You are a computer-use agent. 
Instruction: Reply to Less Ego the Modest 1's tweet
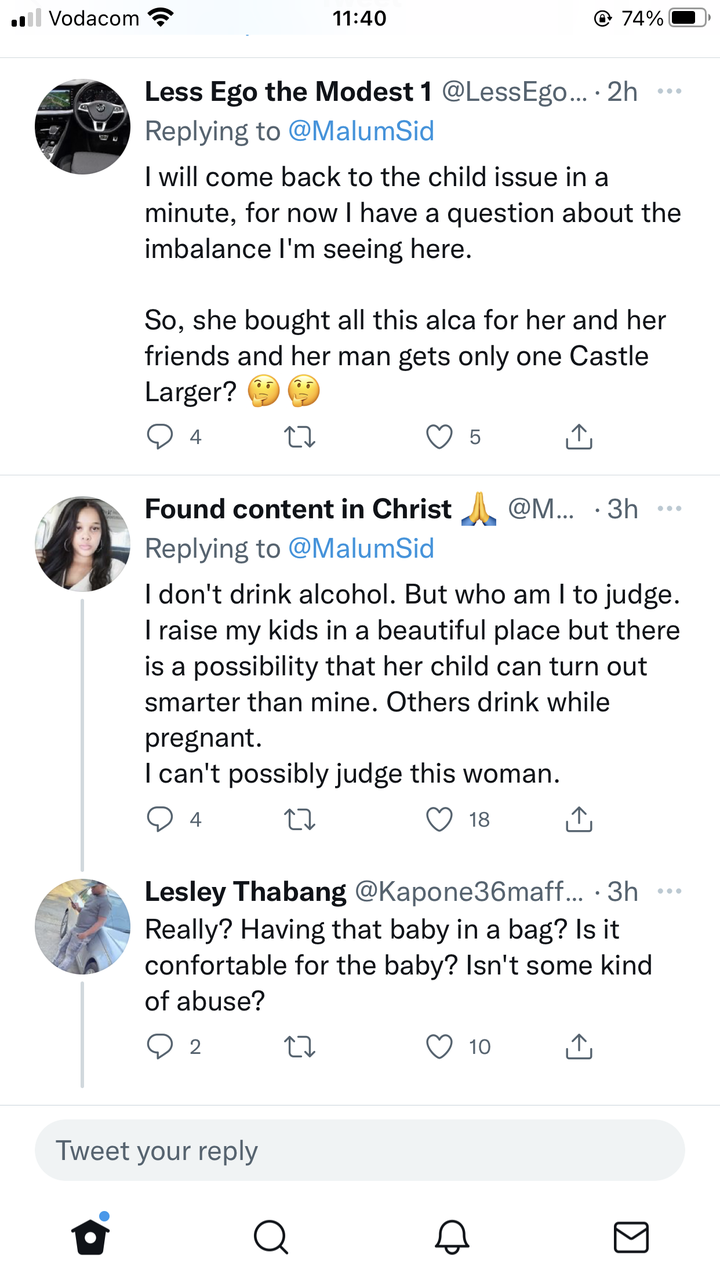(160, 437)
